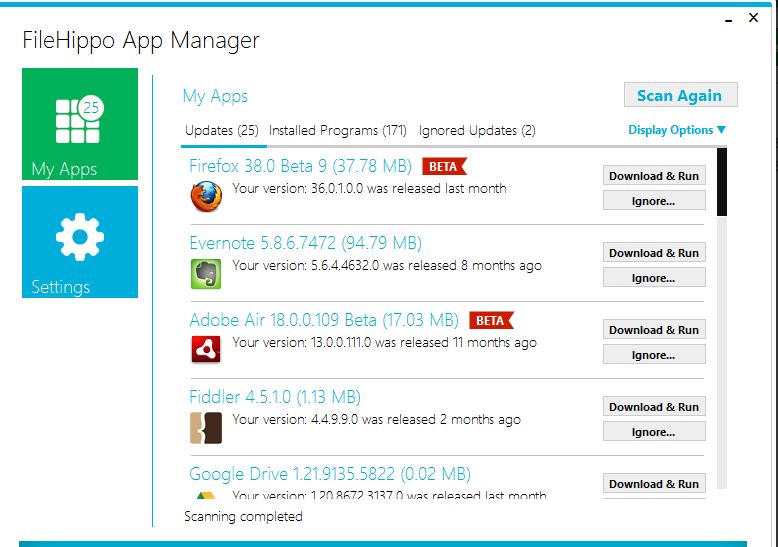Switch to Installed Programs (171) tab
This screenshot has width=778, height=547.
[x=338, y=131]
